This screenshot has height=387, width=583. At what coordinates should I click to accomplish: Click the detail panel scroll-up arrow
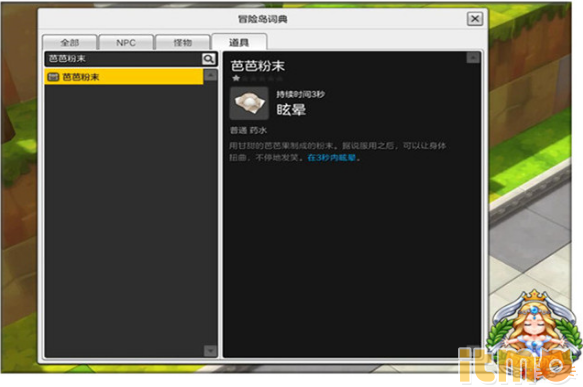(473, 58)
